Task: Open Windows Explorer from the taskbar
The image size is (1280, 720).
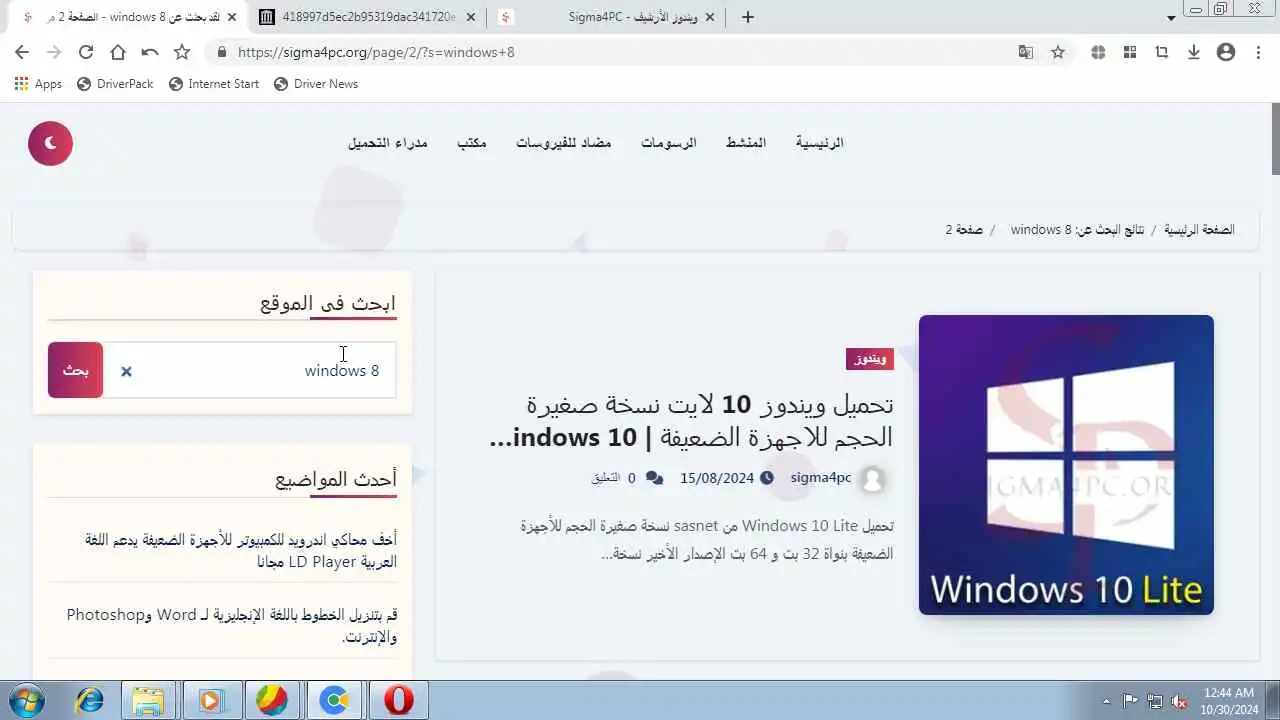Action: point(148,701)
